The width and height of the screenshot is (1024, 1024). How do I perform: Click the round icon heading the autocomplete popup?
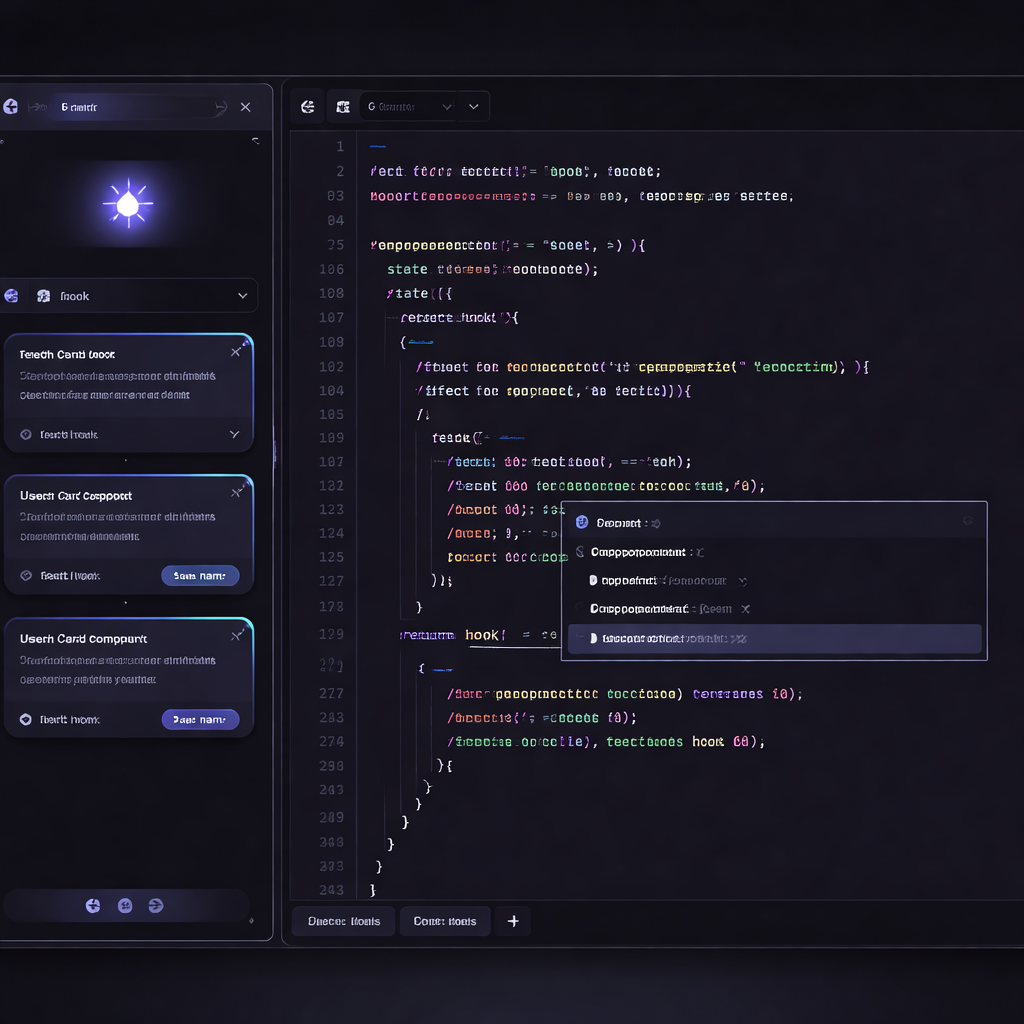pos(582,522)
